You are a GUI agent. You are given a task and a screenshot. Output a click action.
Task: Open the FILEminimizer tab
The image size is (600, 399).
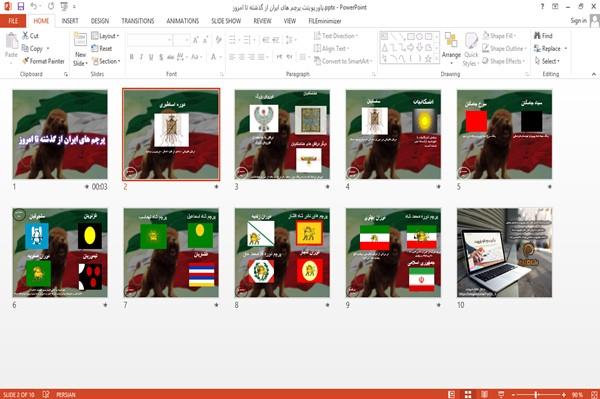[x=324, y=21]
